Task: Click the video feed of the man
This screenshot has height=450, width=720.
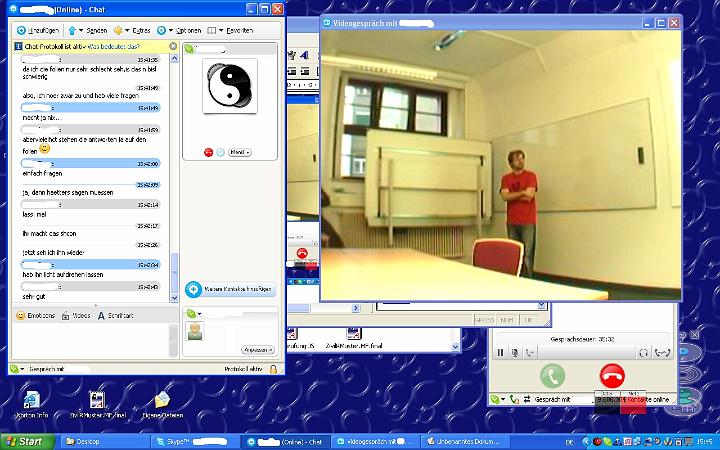Action: pos(501,165)
